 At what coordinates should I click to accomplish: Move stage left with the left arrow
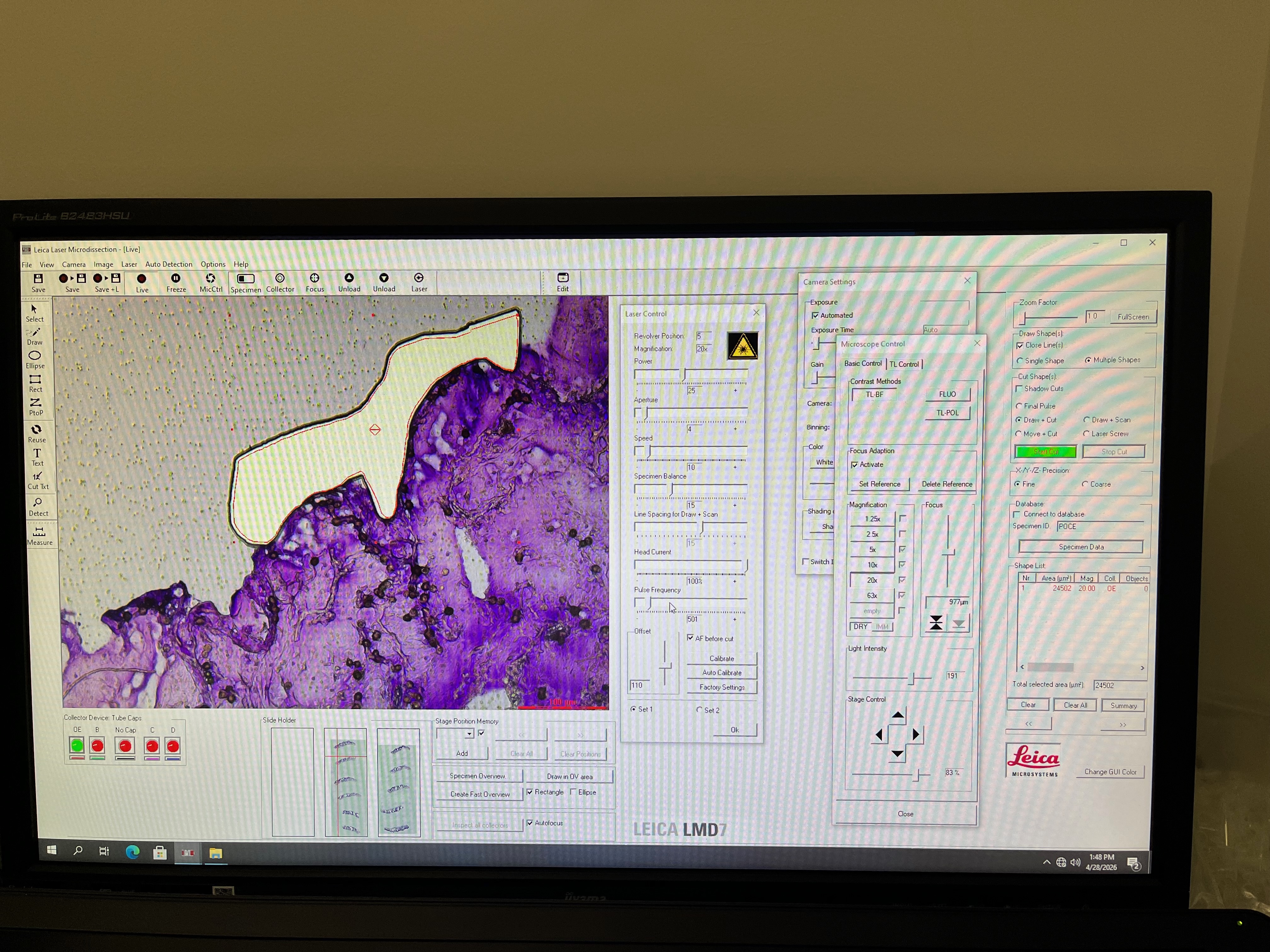point(879,734)
